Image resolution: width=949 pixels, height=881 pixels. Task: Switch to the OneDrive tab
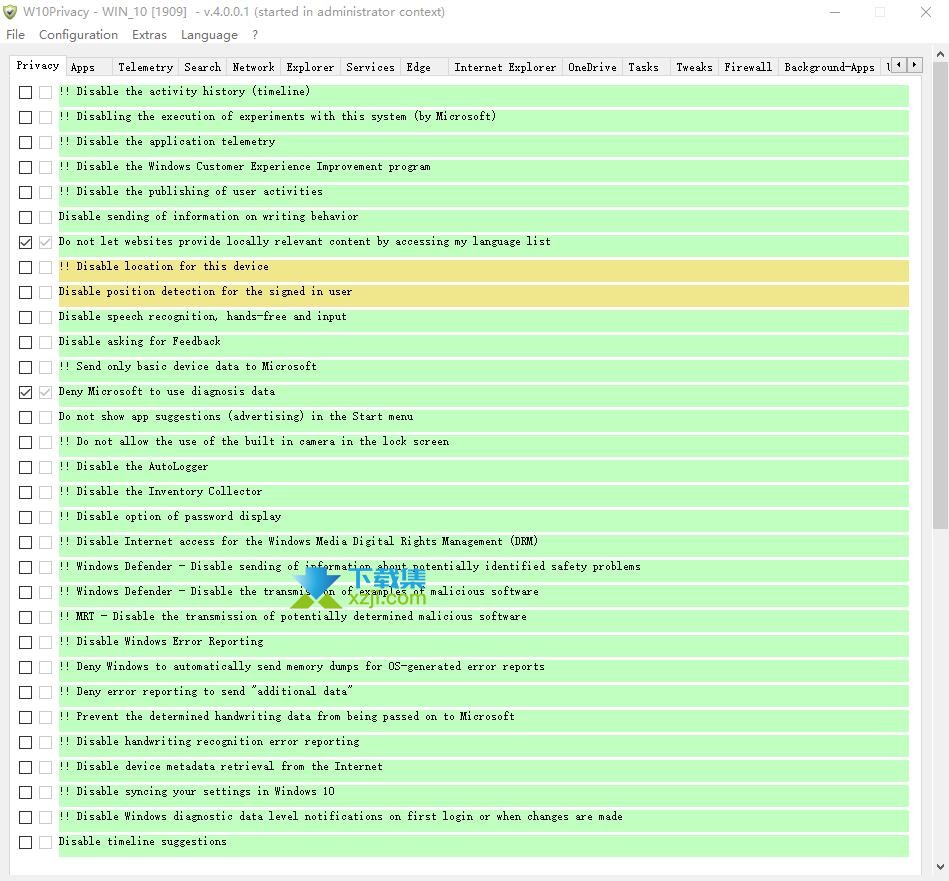[592, 67]
